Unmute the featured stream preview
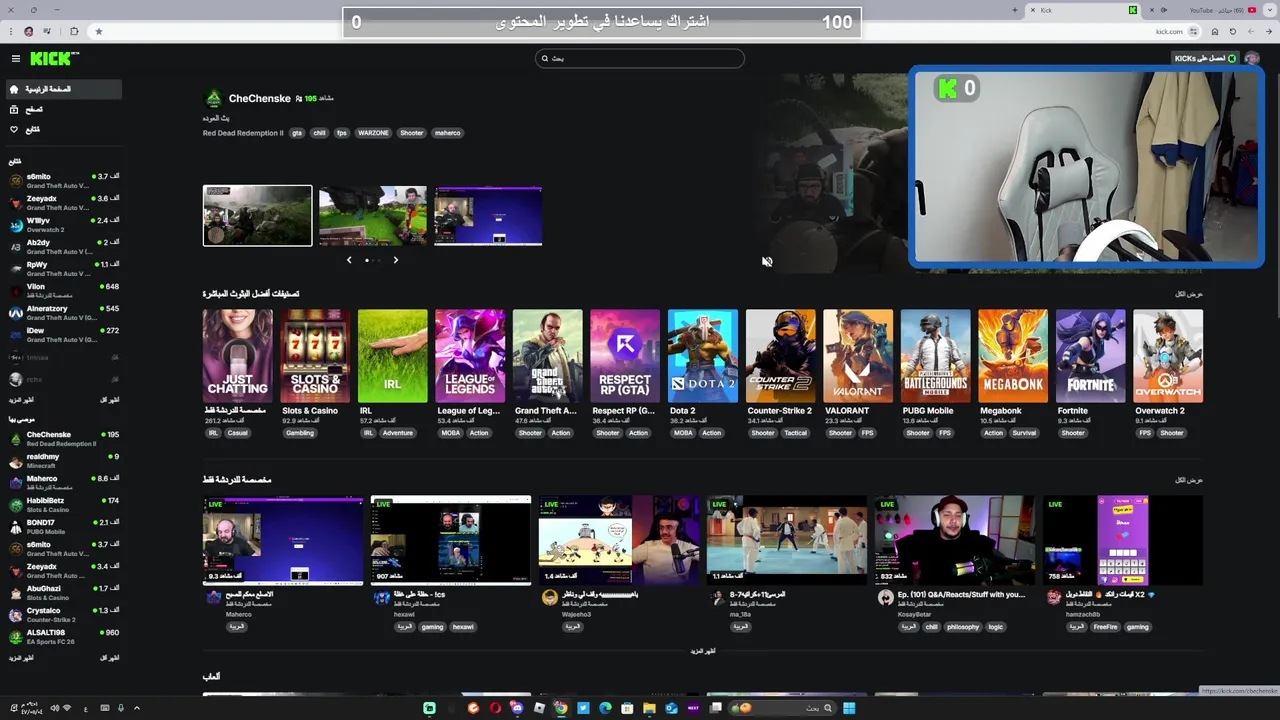 click(x=767, y=262)
